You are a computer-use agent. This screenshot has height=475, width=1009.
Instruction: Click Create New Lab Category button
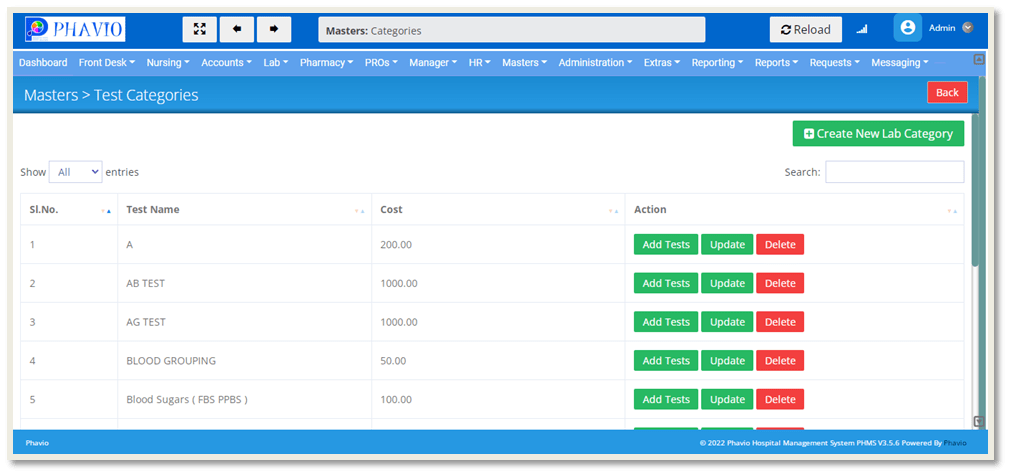[878, 134]
